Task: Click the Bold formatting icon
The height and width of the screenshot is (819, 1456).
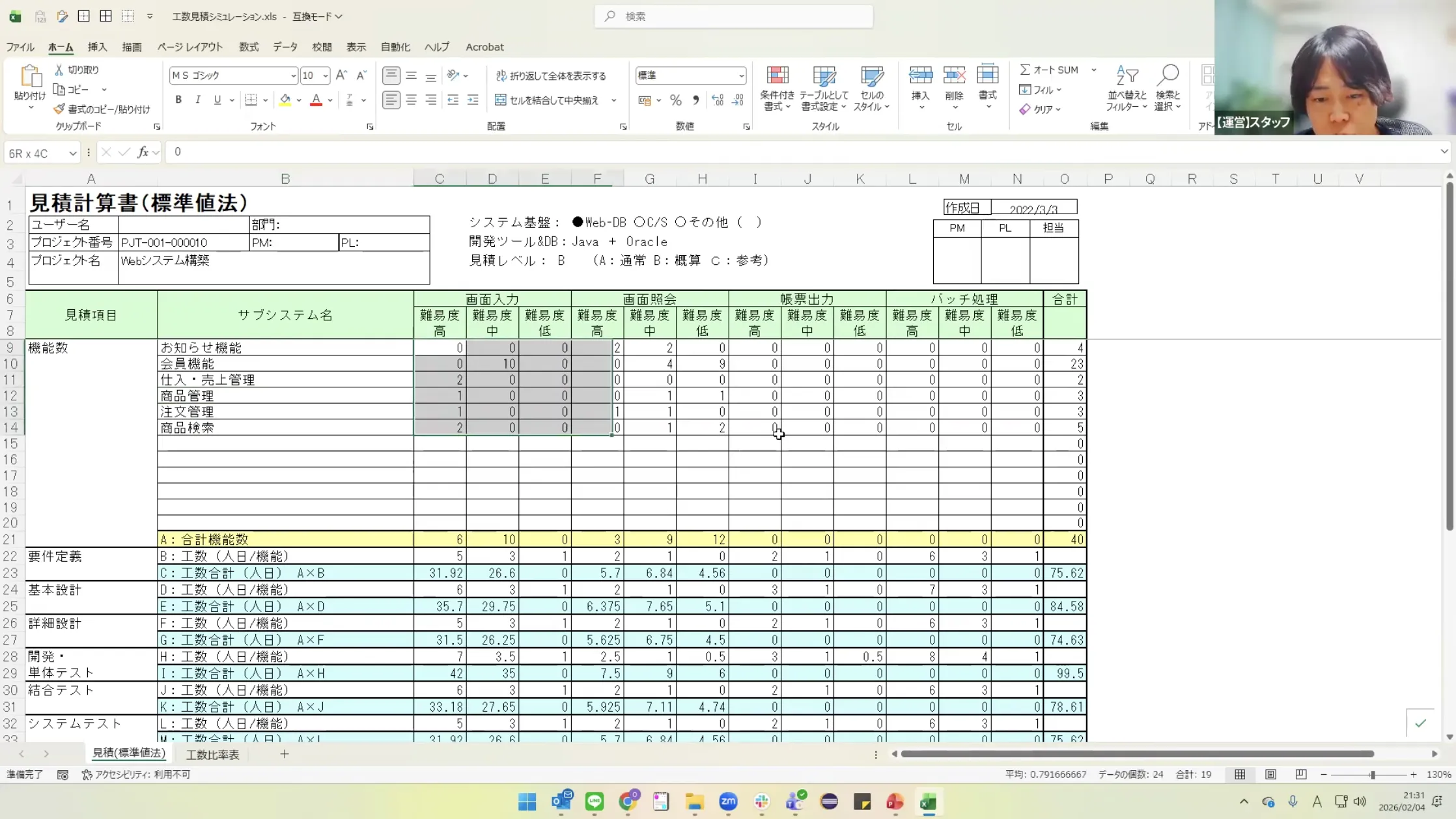Action: click(x=178, y=100)
